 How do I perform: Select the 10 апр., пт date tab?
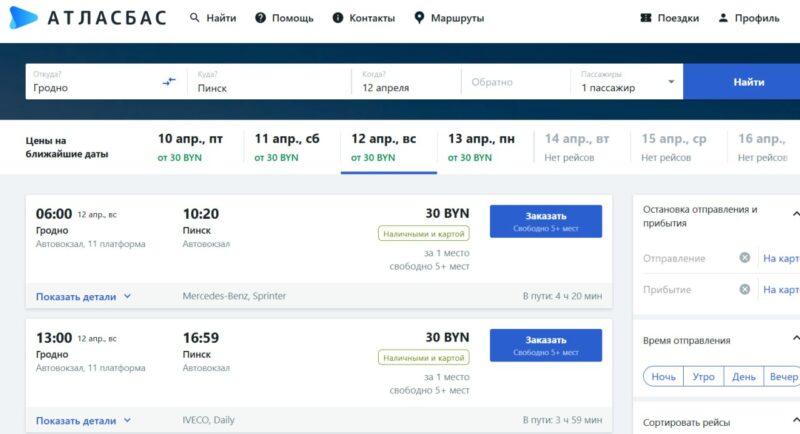[191, 147]
